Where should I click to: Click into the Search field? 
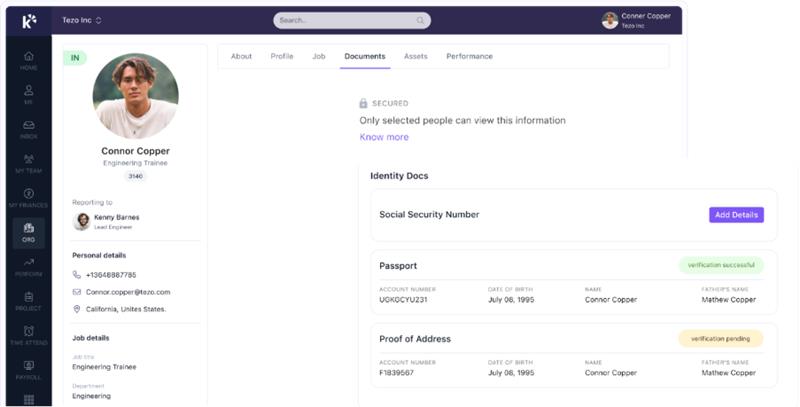[x=352, y=20]
